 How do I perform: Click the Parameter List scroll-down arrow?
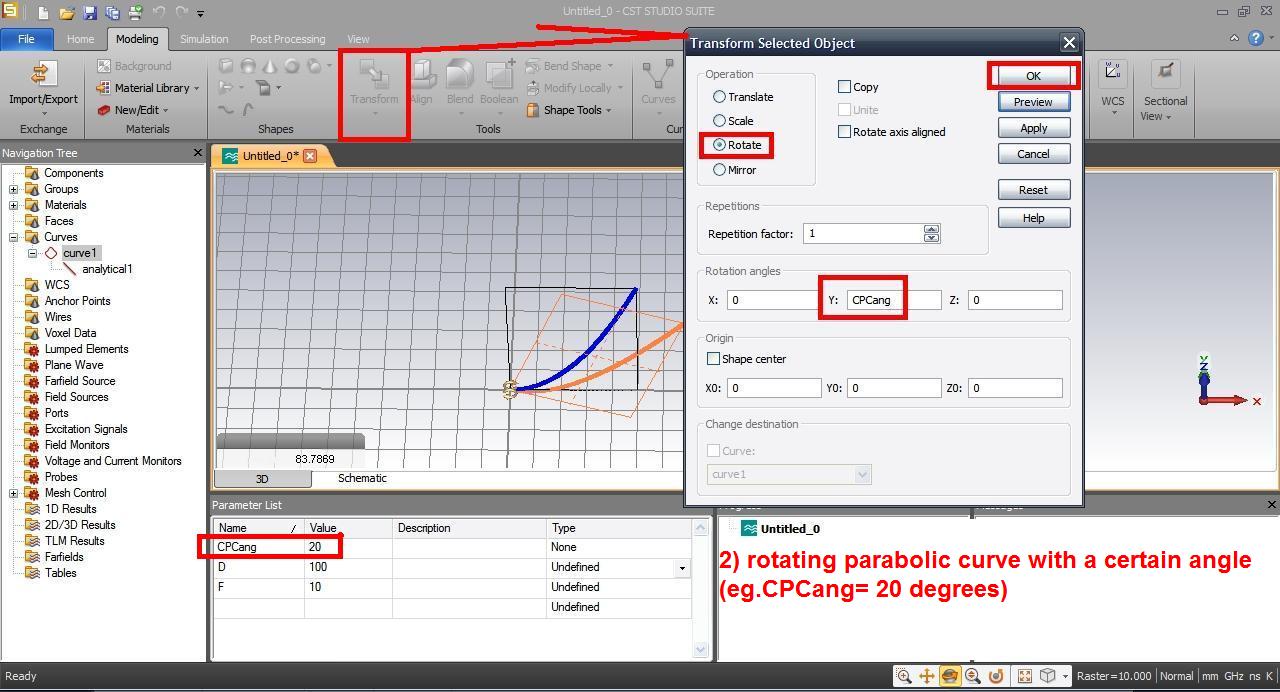[701, 650]
